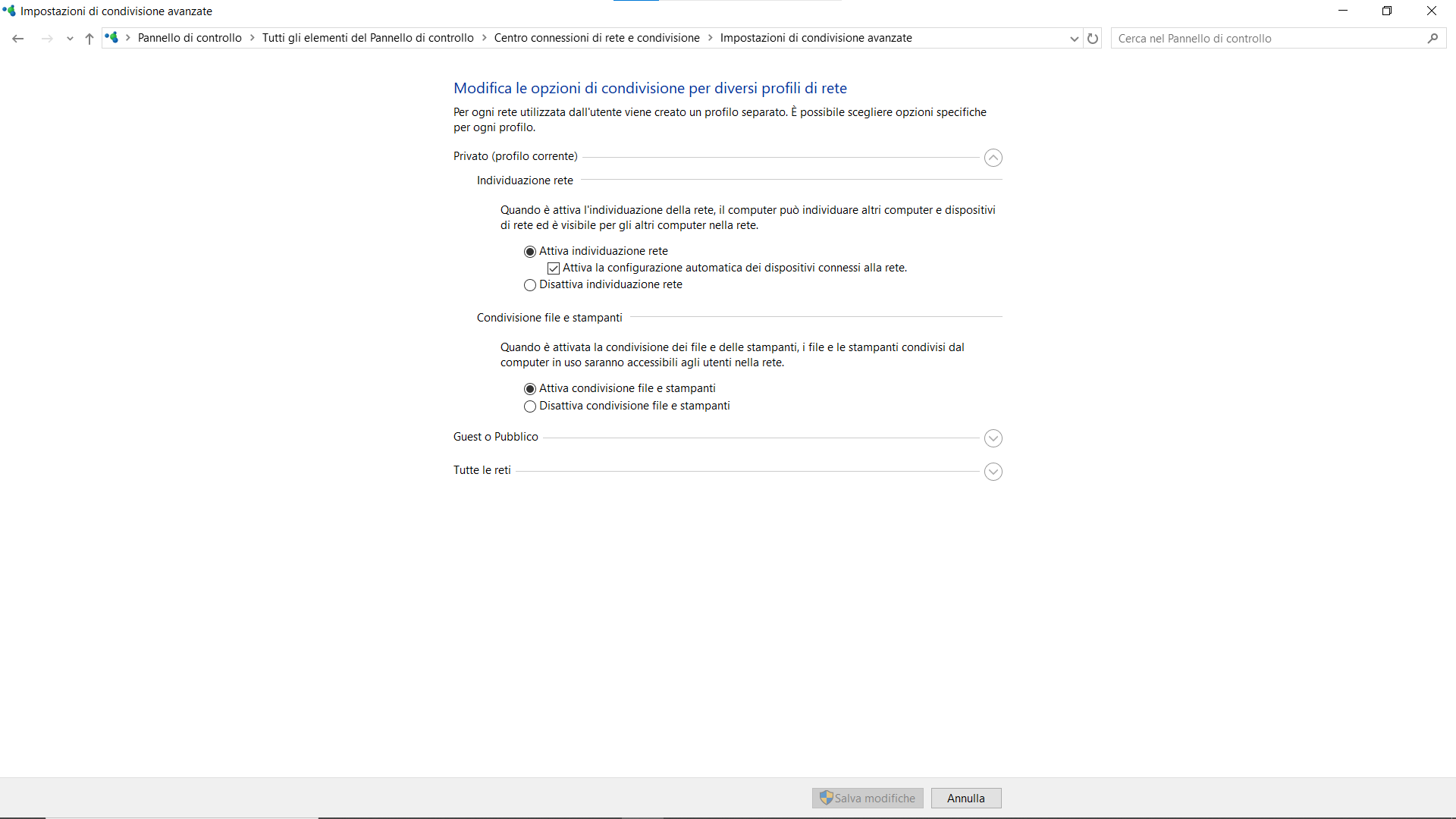Expand the Guest o Pubblico section
The image size is (1456, 819).
(x=993, y=438)
